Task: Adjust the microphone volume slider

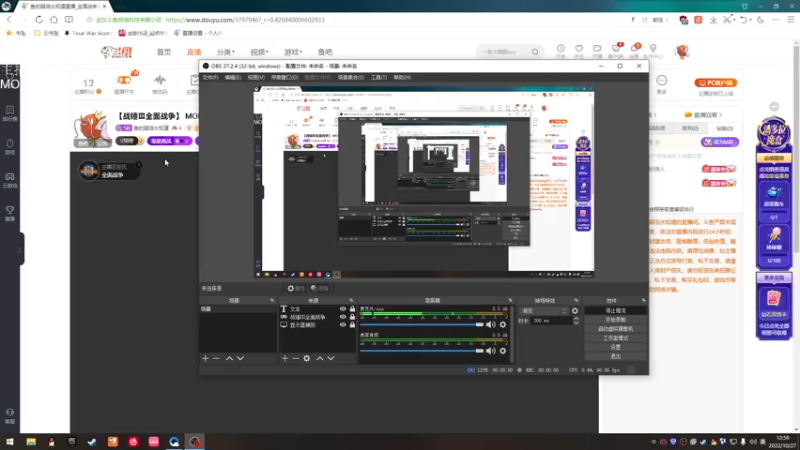Action: tap(421, 324)
